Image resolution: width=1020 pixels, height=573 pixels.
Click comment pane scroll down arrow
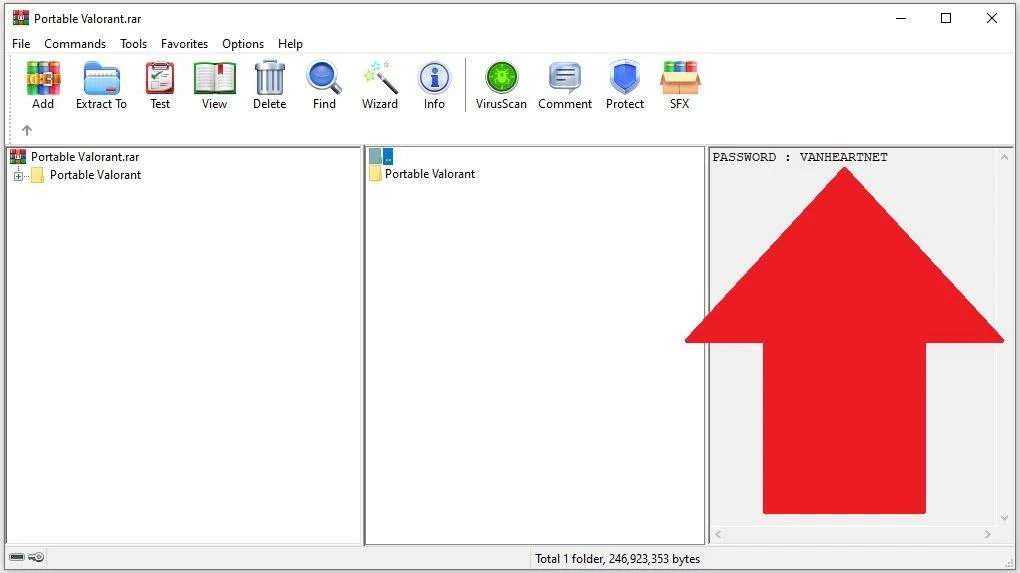(1004, 518)
